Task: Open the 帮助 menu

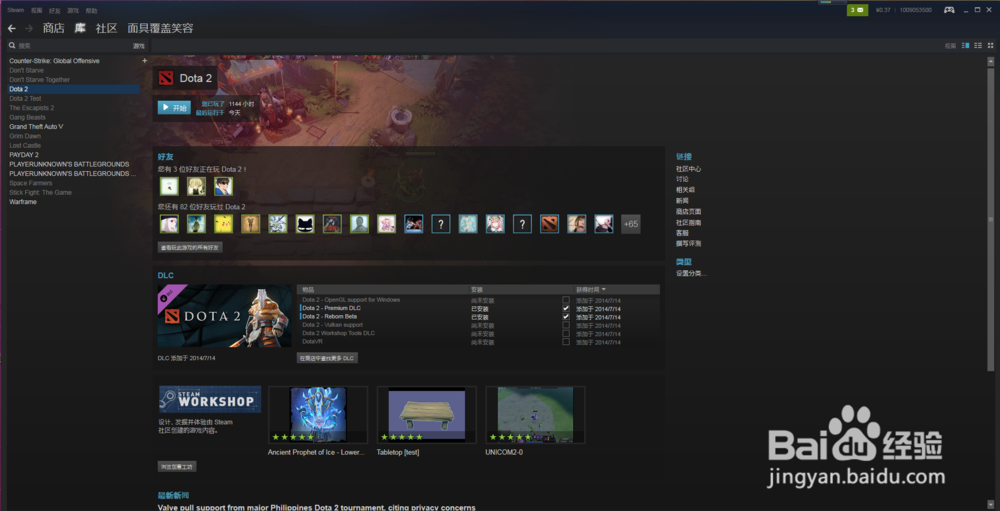Action: click(x=92, y=10)
